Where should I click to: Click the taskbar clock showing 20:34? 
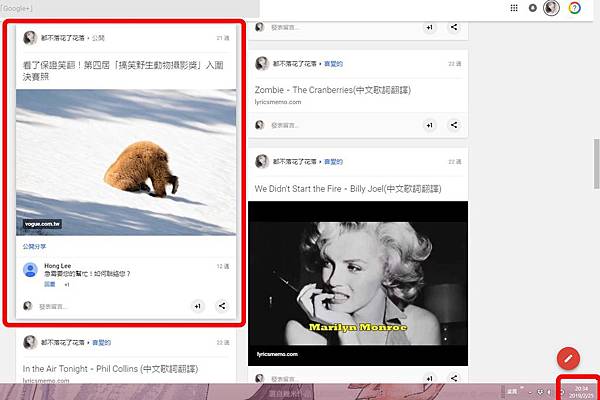point(581,392)
